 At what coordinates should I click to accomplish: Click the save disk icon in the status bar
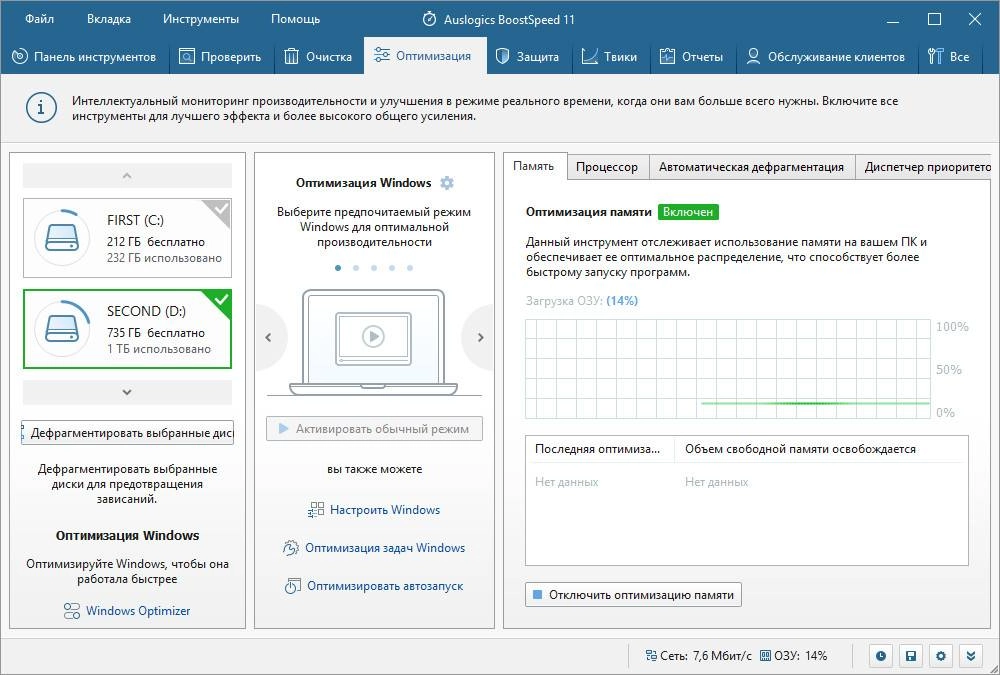(911, 656)
